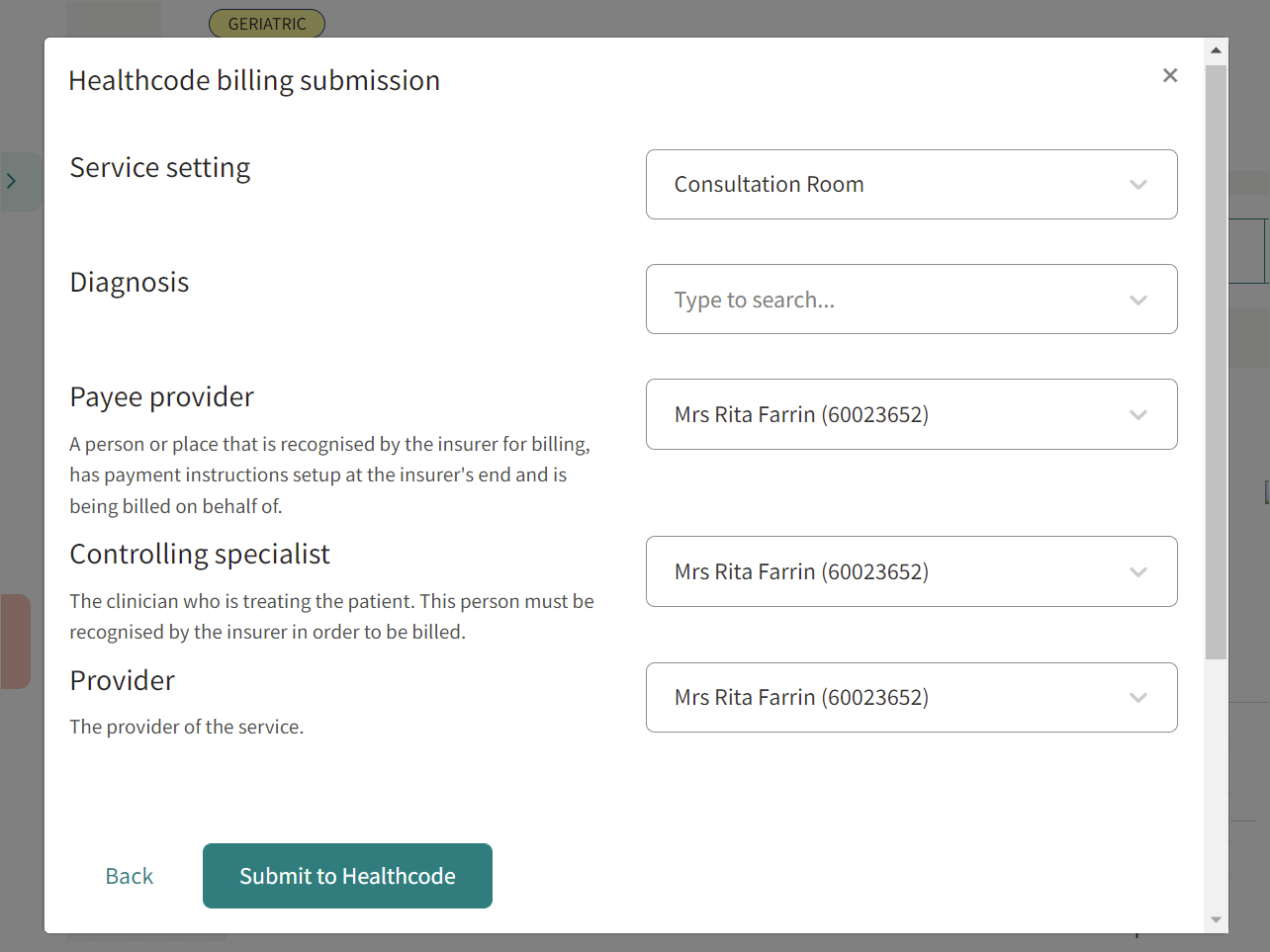Click the Diagnosis search field
1270x952 pixels.
click(x=911, y=300)
